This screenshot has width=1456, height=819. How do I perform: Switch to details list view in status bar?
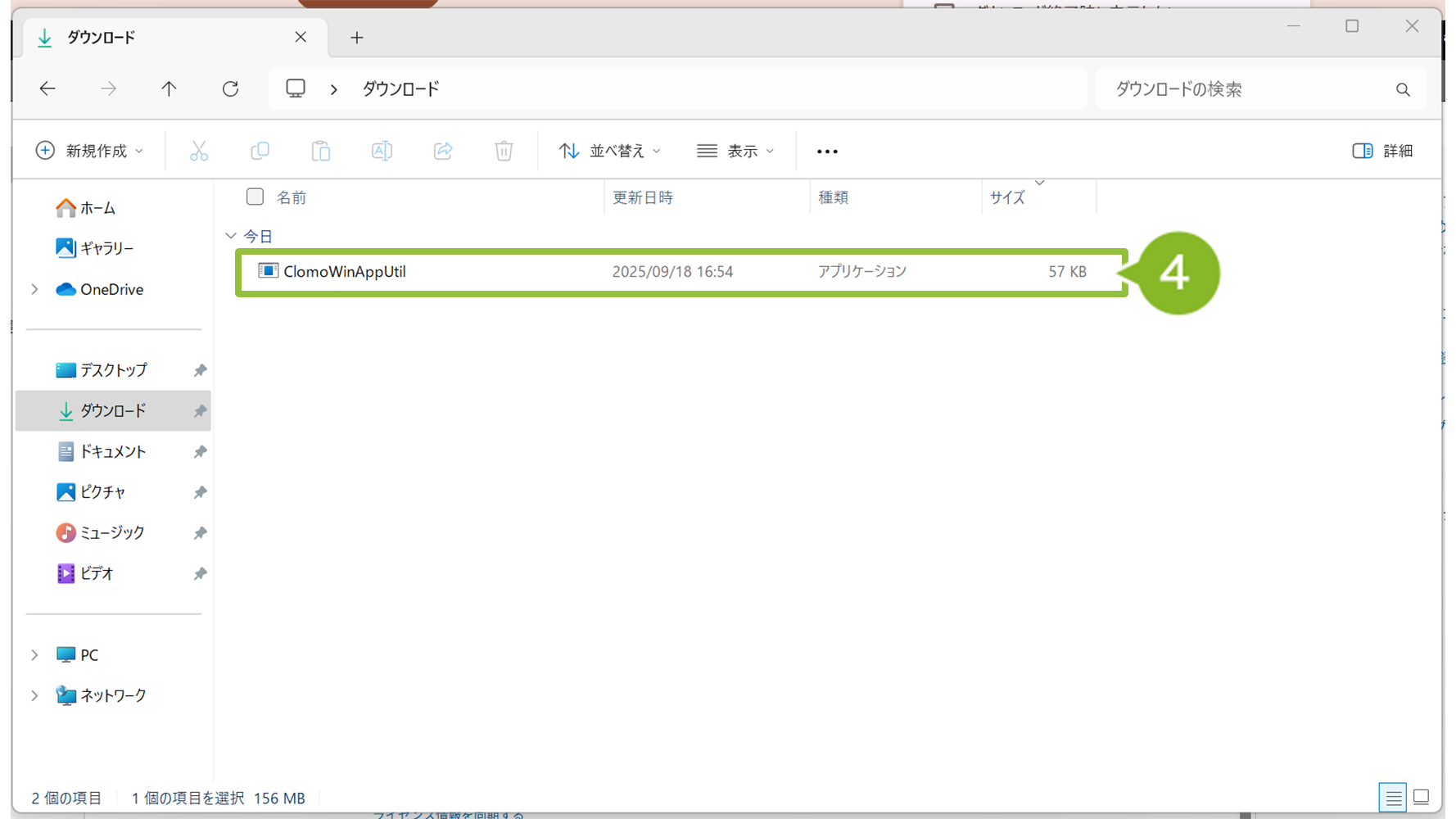1392,797
